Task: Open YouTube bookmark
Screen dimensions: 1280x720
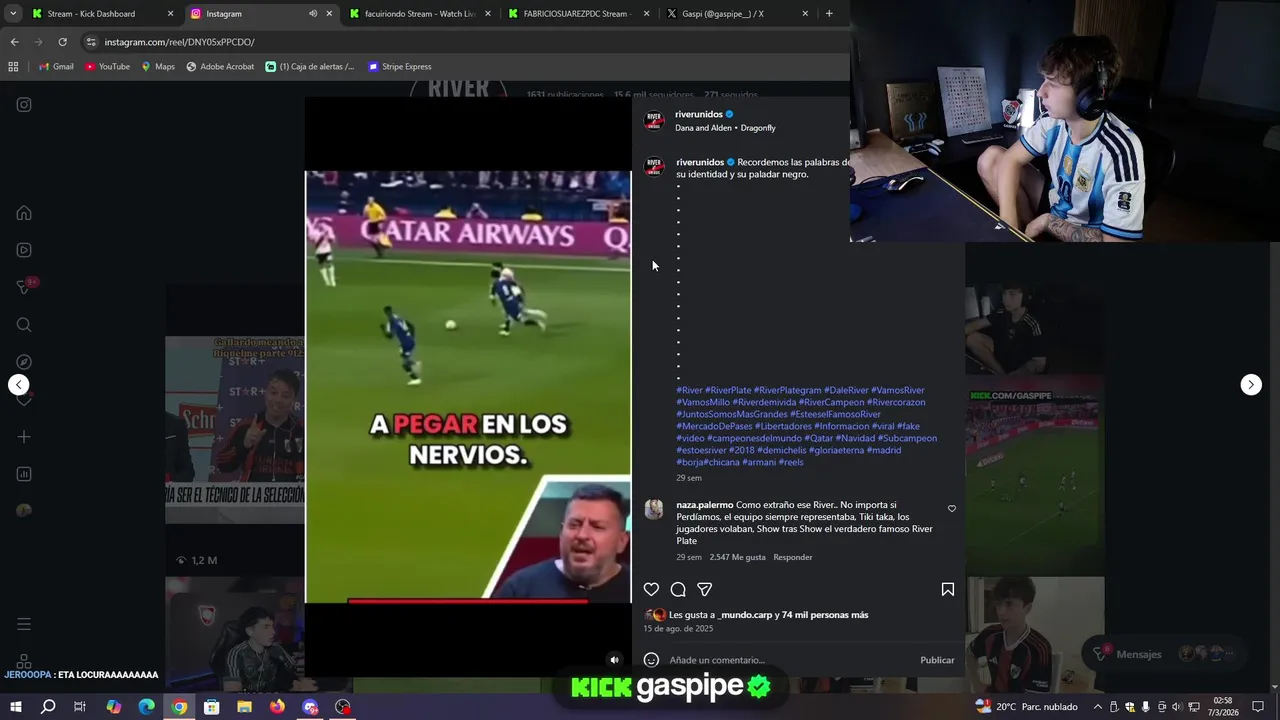Action: coord(107,67)
